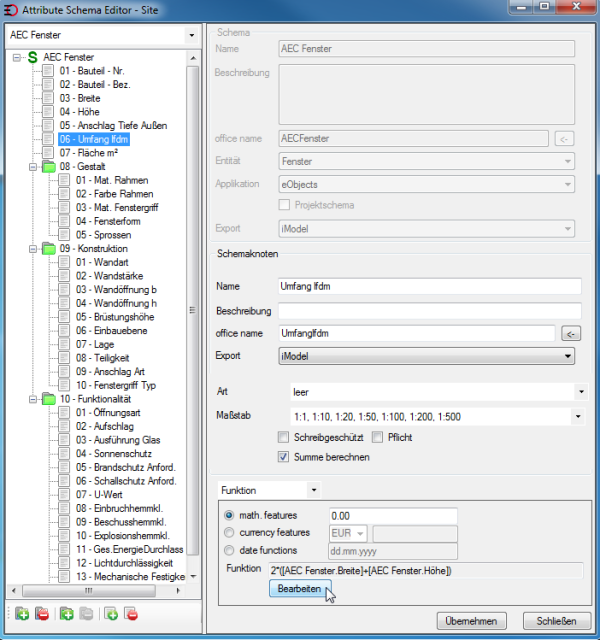Click the Schemaknoten Name field with Umfang lfdm
The width and height of the screenshot is (600, 640).
click(x=430, y=286)
